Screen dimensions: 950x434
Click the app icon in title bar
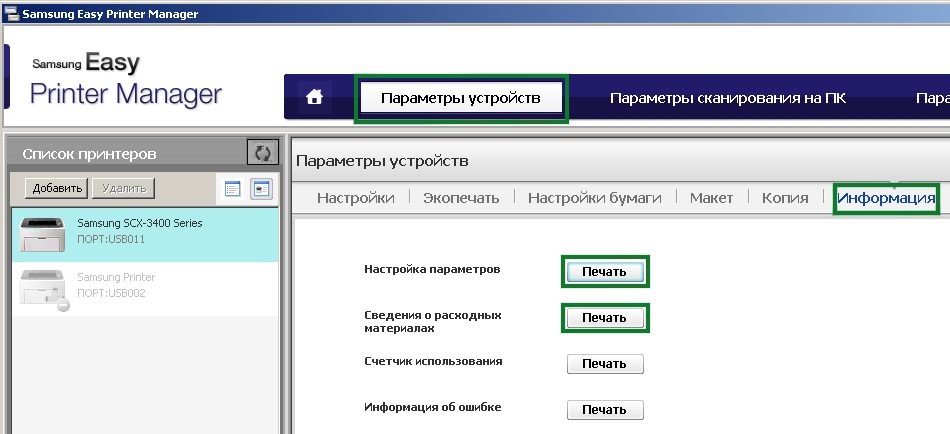11,13
